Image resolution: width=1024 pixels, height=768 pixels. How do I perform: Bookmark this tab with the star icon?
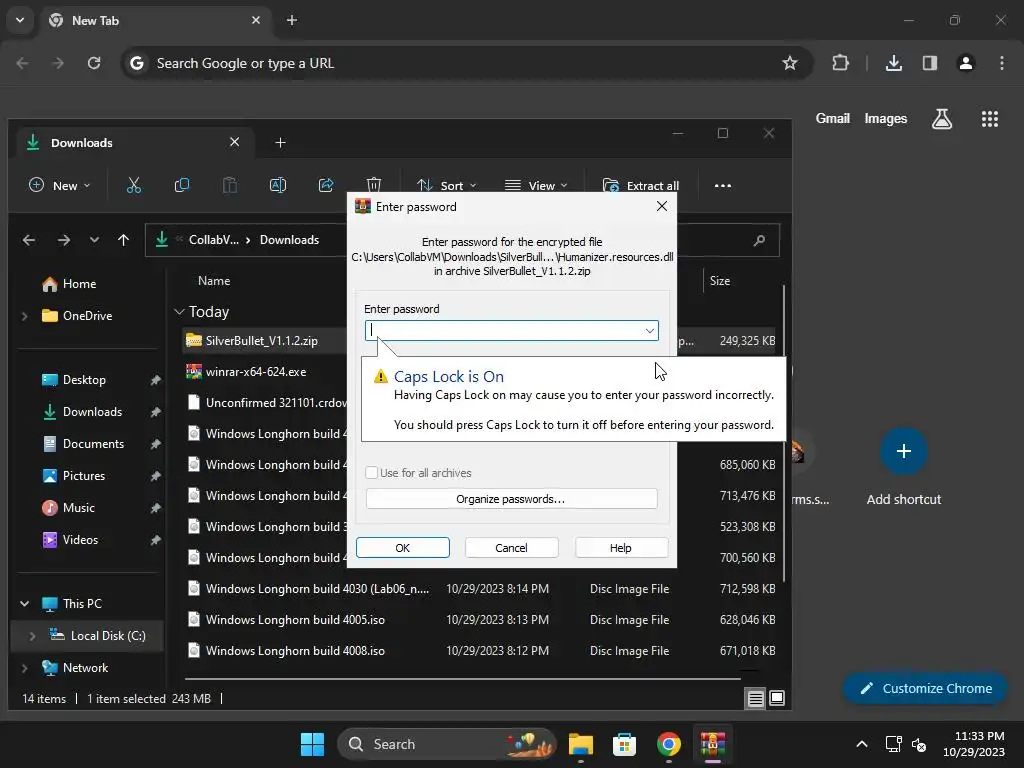[x=790, y=63]
